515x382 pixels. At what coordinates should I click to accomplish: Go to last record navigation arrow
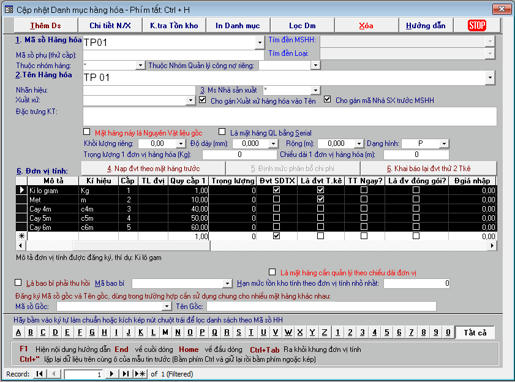(x=125, y=374)
